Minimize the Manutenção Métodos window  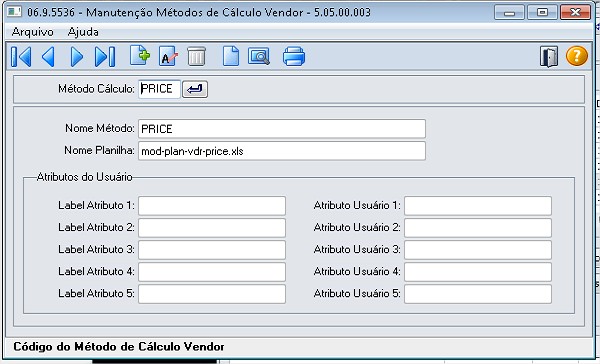(x=509, y=12)
